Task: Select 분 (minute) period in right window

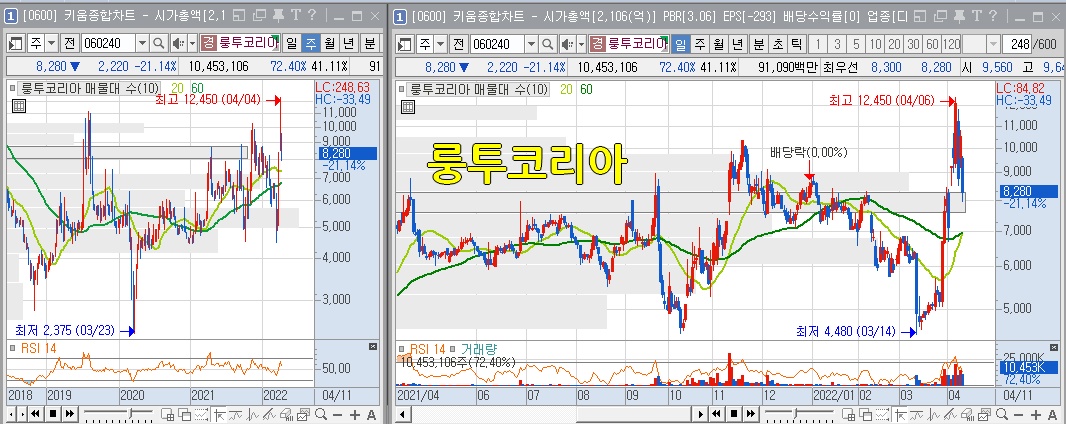Action: (758, 44)
